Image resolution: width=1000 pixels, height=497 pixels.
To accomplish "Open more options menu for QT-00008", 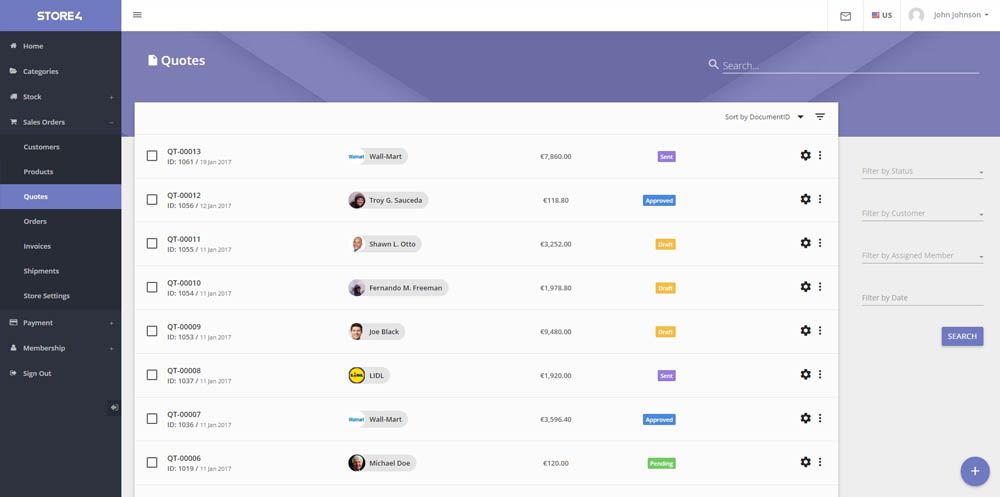I will point(820,375).
